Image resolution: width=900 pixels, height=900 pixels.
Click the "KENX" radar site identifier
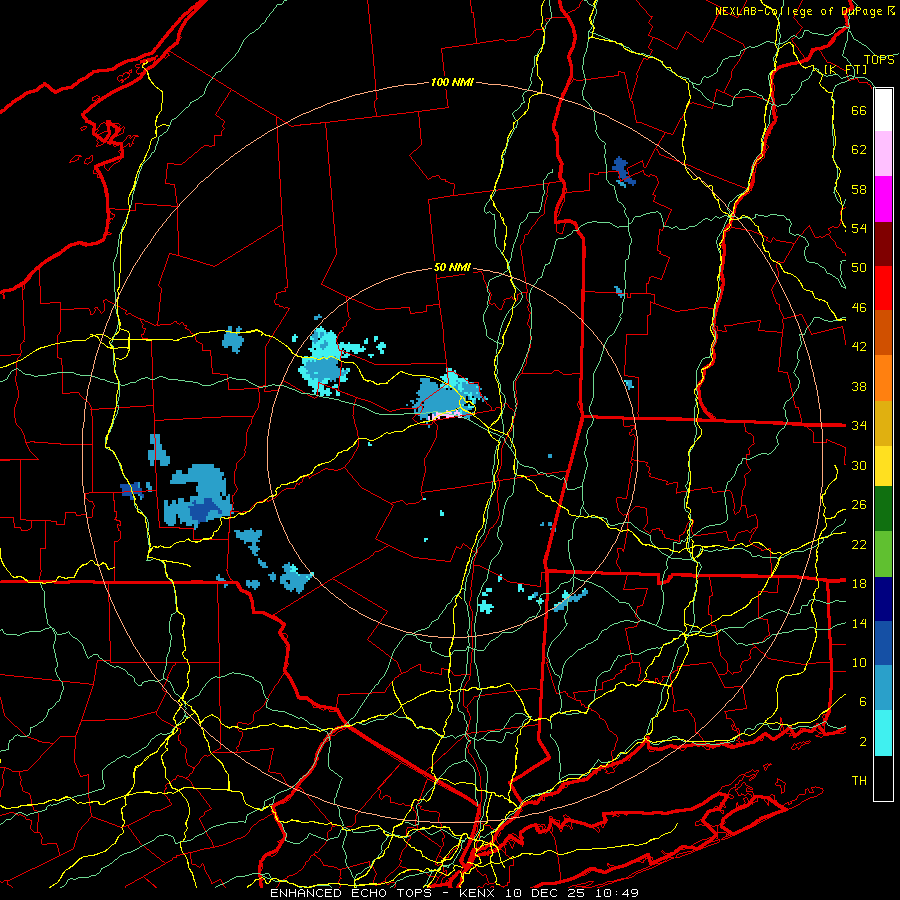point(478,893)
